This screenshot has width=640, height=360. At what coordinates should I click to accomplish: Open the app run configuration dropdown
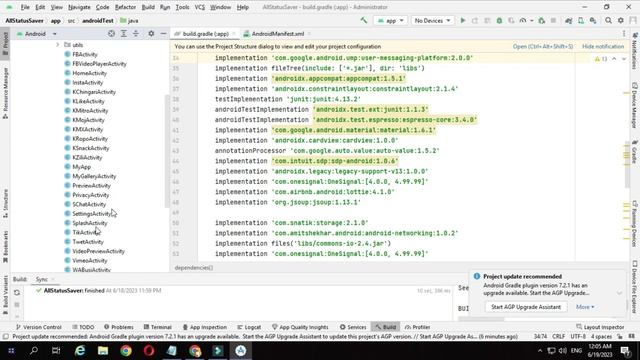390,20
